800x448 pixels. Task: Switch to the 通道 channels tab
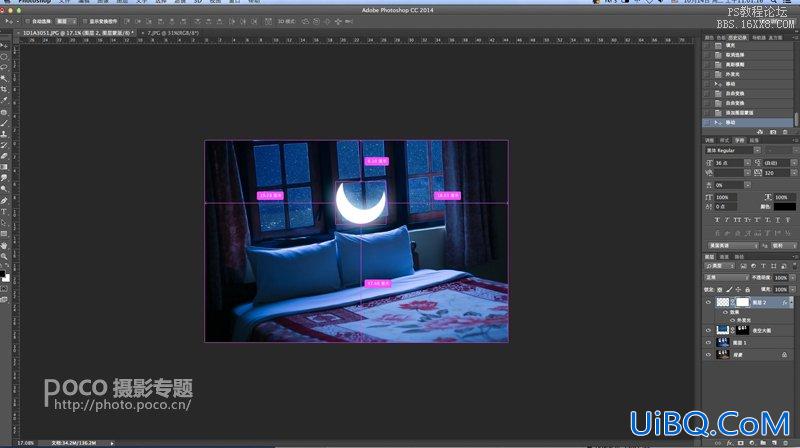(x=724, y=257)
